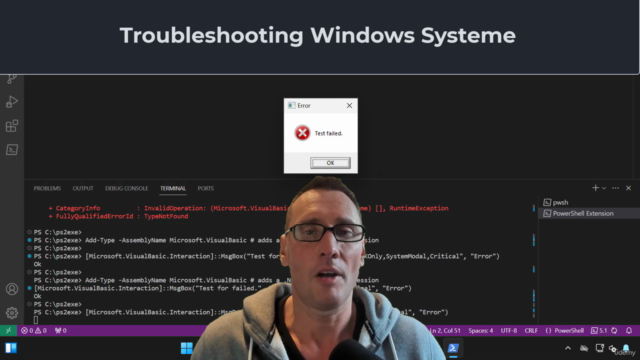
Task: Create a new terminal with plus icon
Action: click(x=595, y=188)
